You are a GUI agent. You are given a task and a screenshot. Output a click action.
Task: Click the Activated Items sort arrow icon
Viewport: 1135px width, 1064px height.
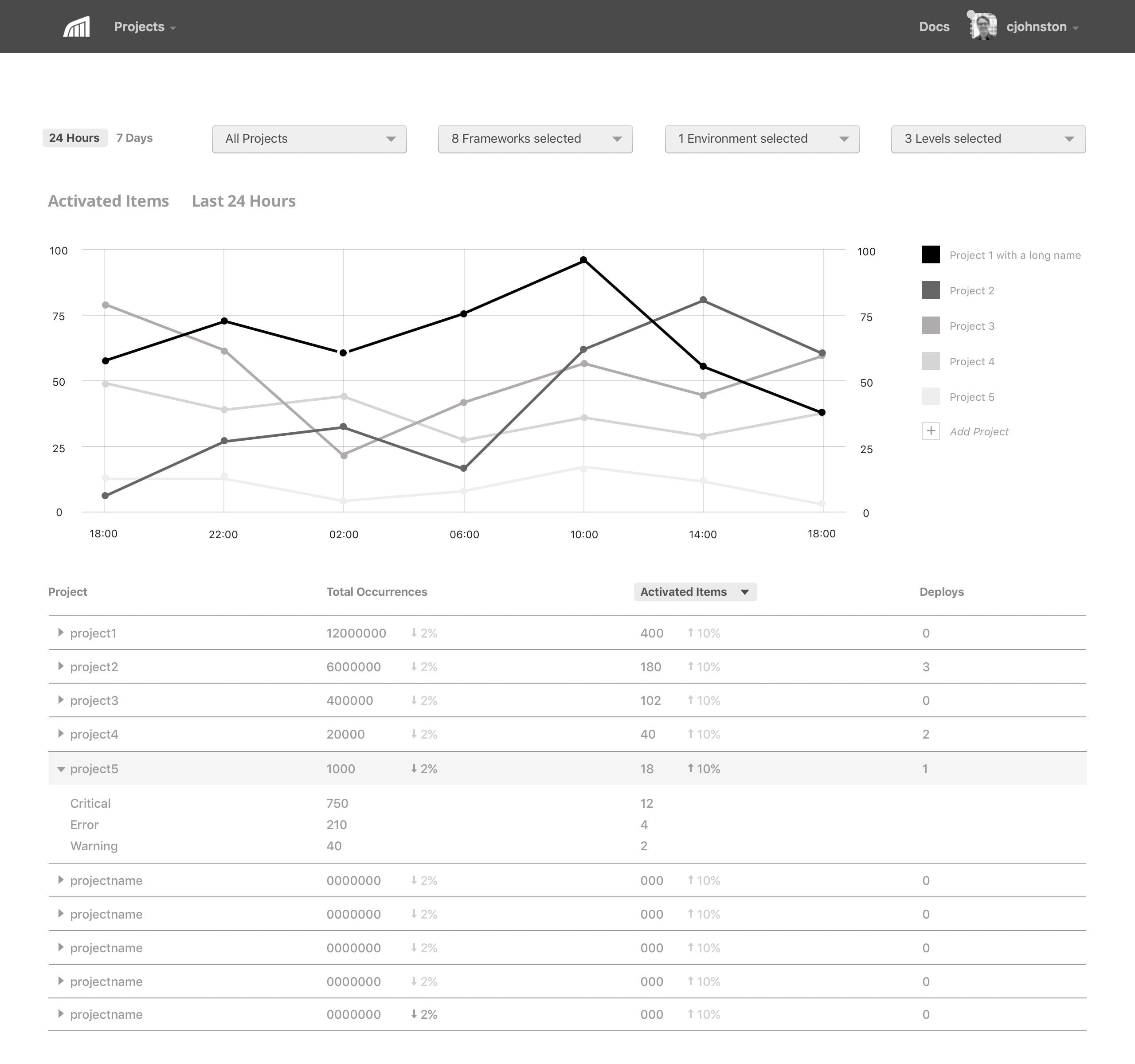[x=744, y=592]
